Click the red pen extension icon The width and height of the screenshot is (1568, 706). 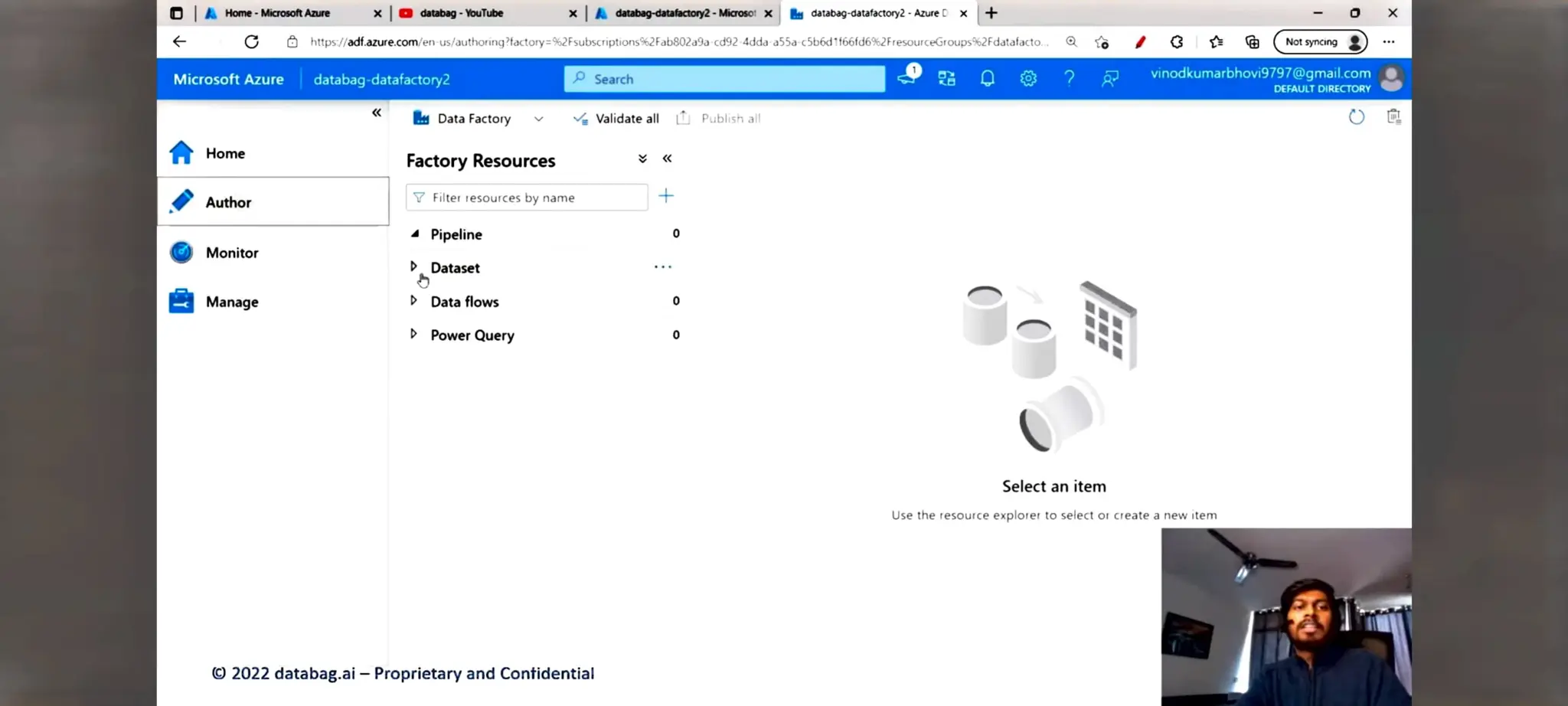click(x=1140, y=42)
